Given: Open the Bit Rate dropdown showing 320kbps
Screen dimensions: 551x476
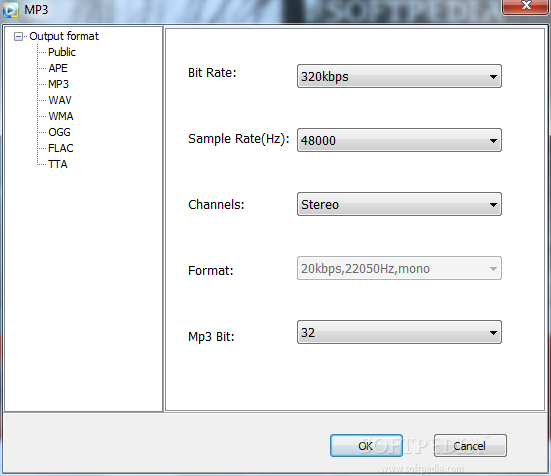Looking at the screenshot, I should [399, 76].
